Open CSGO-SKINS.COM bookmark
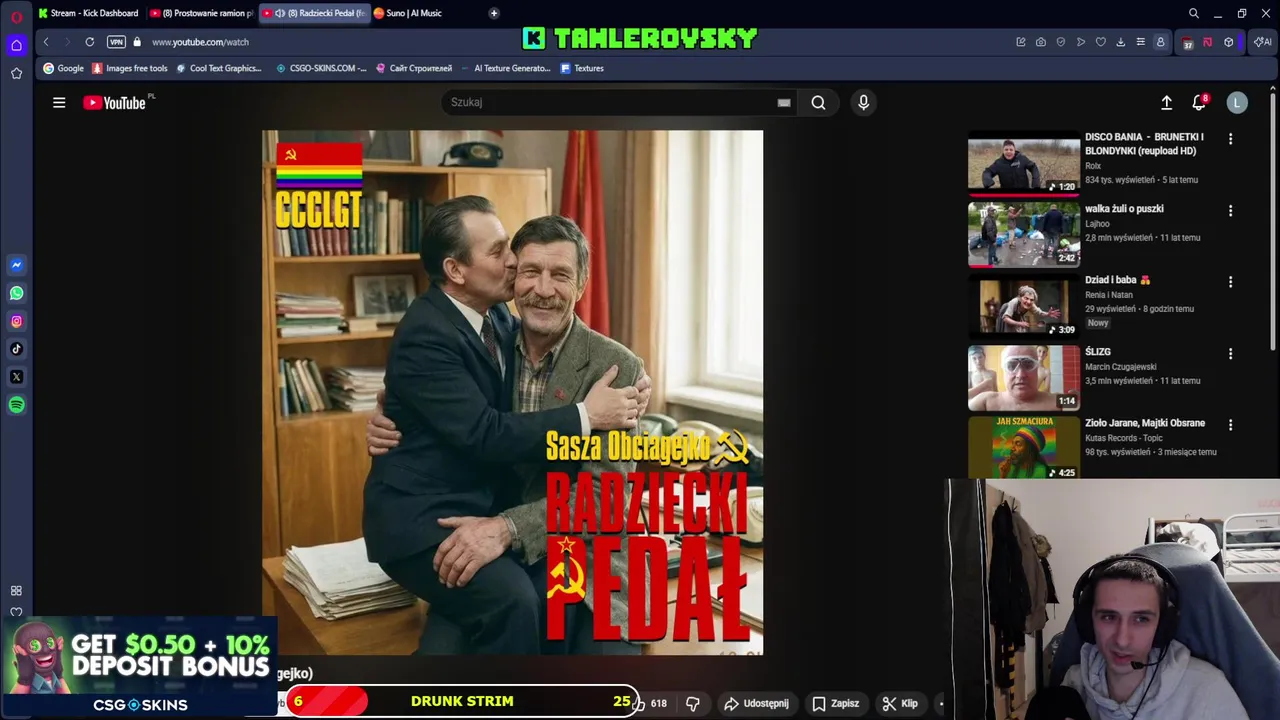The height and width of the screenshot is (720, 1280). [320, 68]
